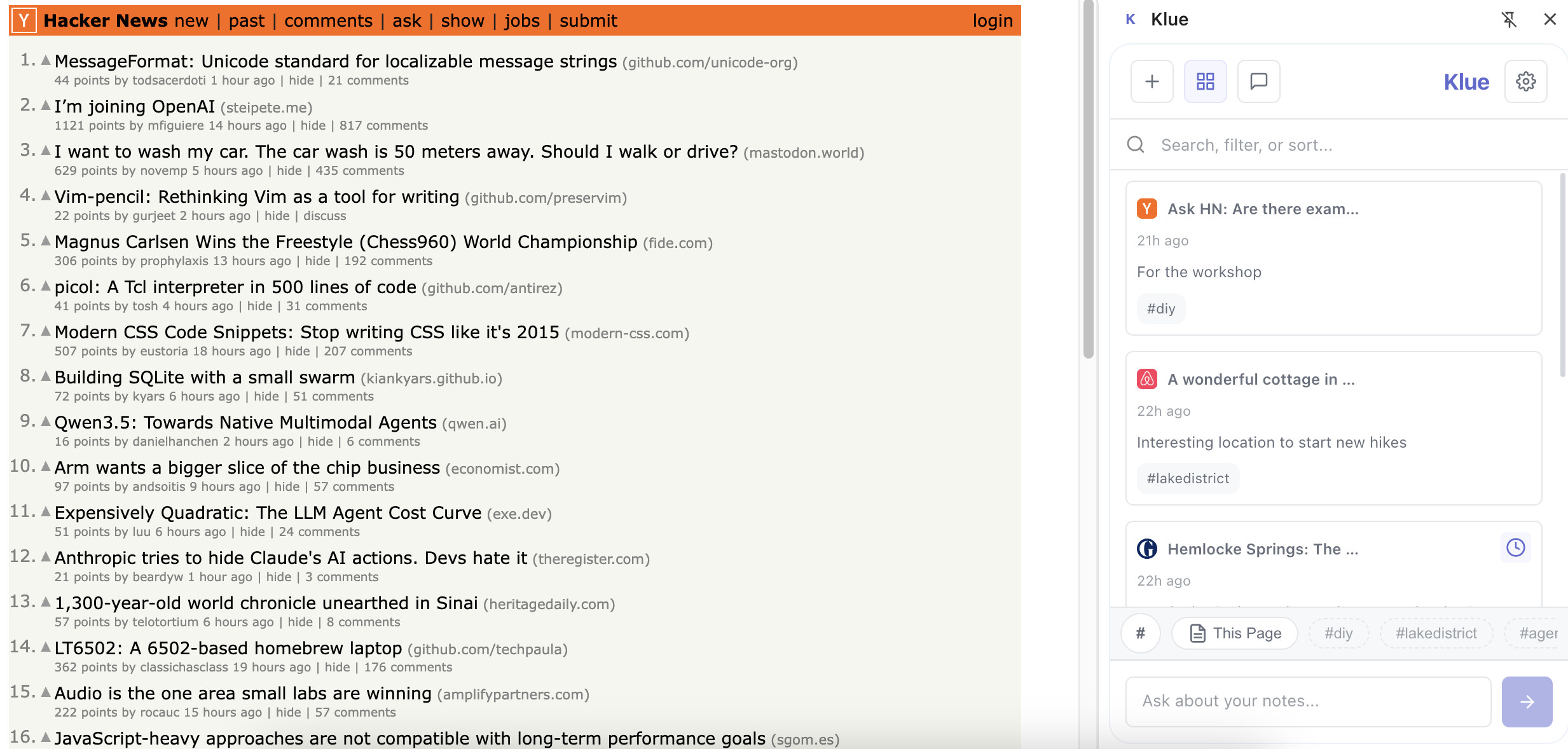Open the chat bubble icon in Klue
Viewport: 1568px width, 749px height.
click(x=1258, y=81)
